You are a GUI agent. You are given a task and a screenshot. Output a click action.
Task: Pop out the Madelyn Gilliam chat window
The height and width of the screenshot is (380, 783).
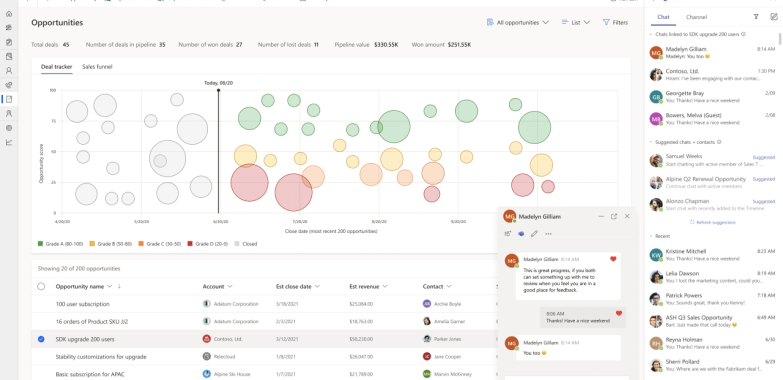click(614, 216)
